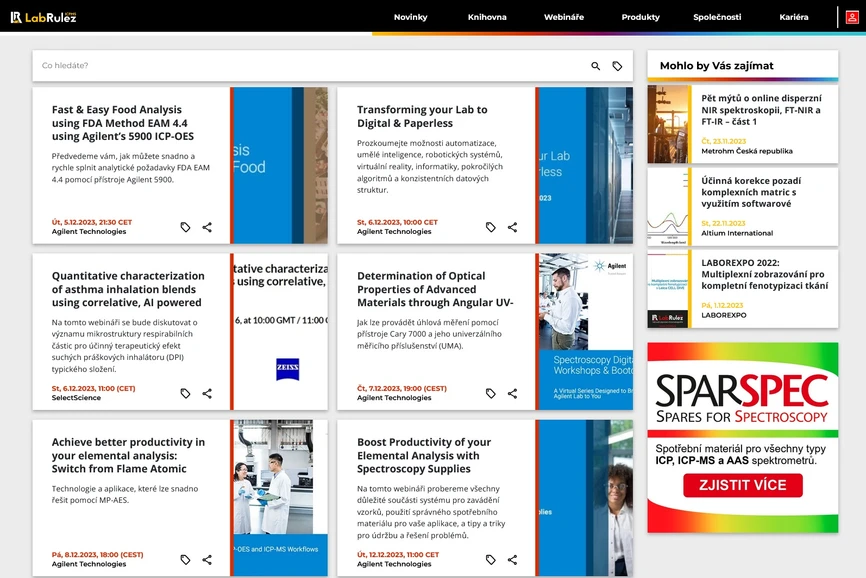Open 'Transforming your Lab to Digital & Paperless' title
This screenshot has width=866, height=578.
422,116
